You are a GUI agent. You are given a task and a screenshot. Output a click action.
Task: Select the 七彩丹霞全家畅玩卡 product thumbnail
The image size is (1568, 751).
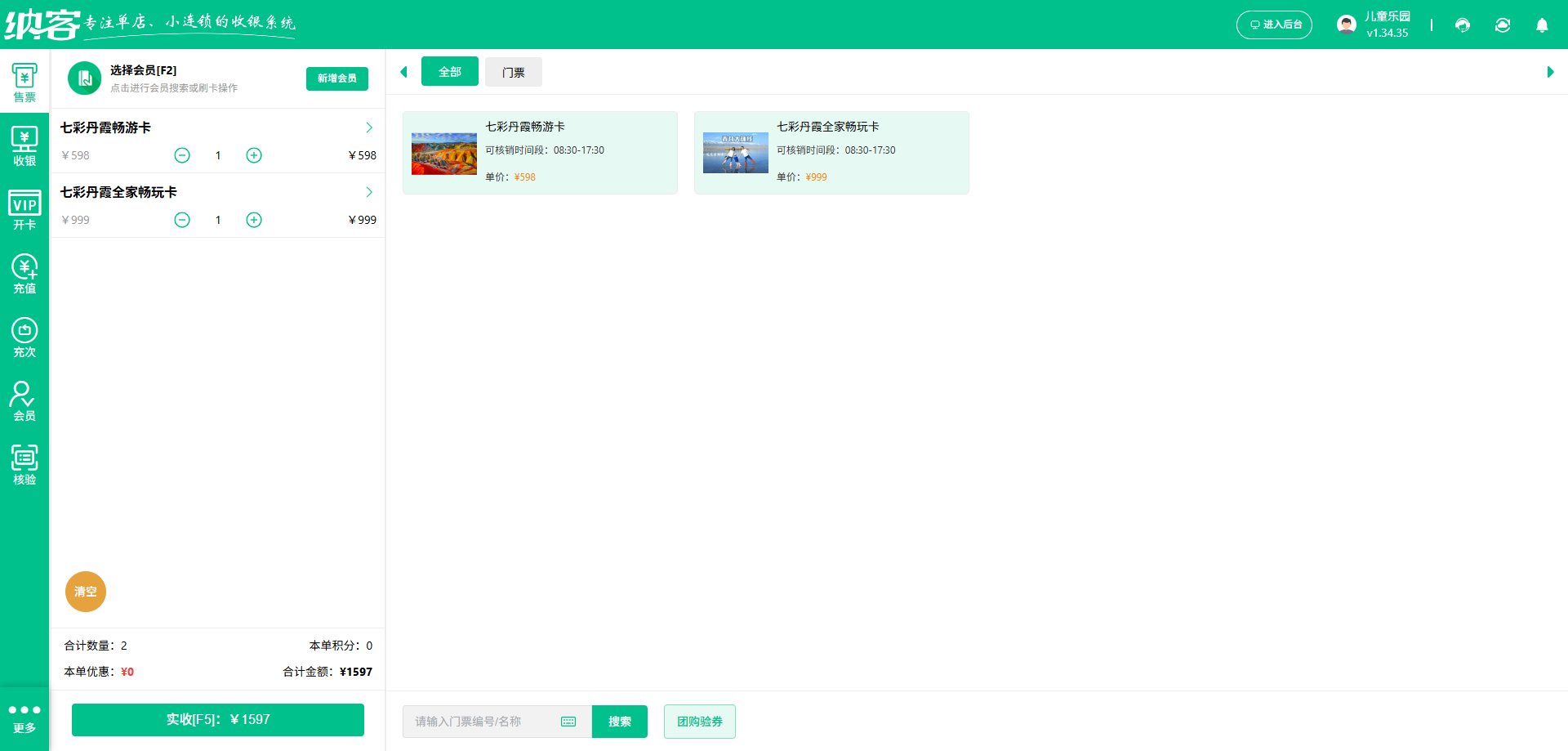[735, 153]
